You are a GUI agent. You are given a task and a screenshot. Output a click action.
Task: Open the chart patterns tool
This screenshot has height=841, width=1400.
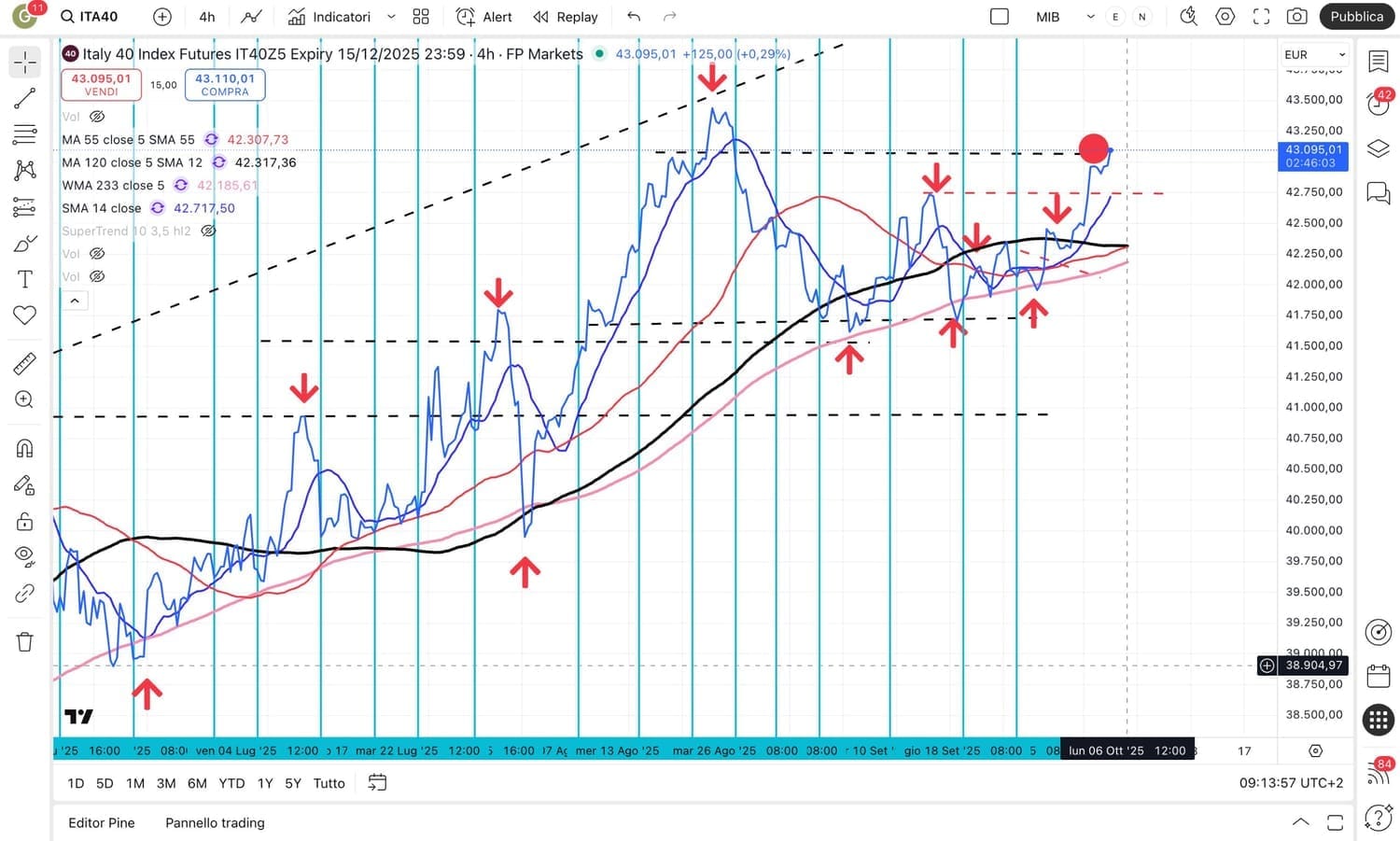tap(25, 170)
